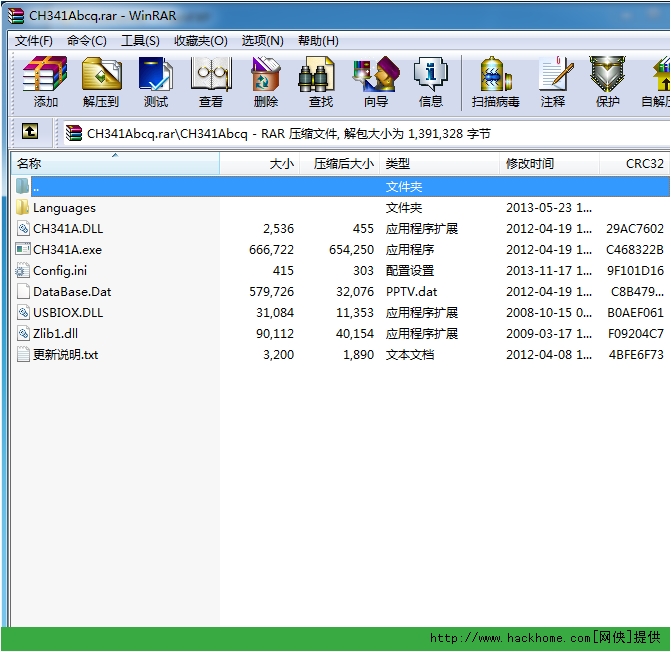Click the 解压到 (Extract To) toolbar icon
Screen dimensions: 671x652
[x=101, y=74]
